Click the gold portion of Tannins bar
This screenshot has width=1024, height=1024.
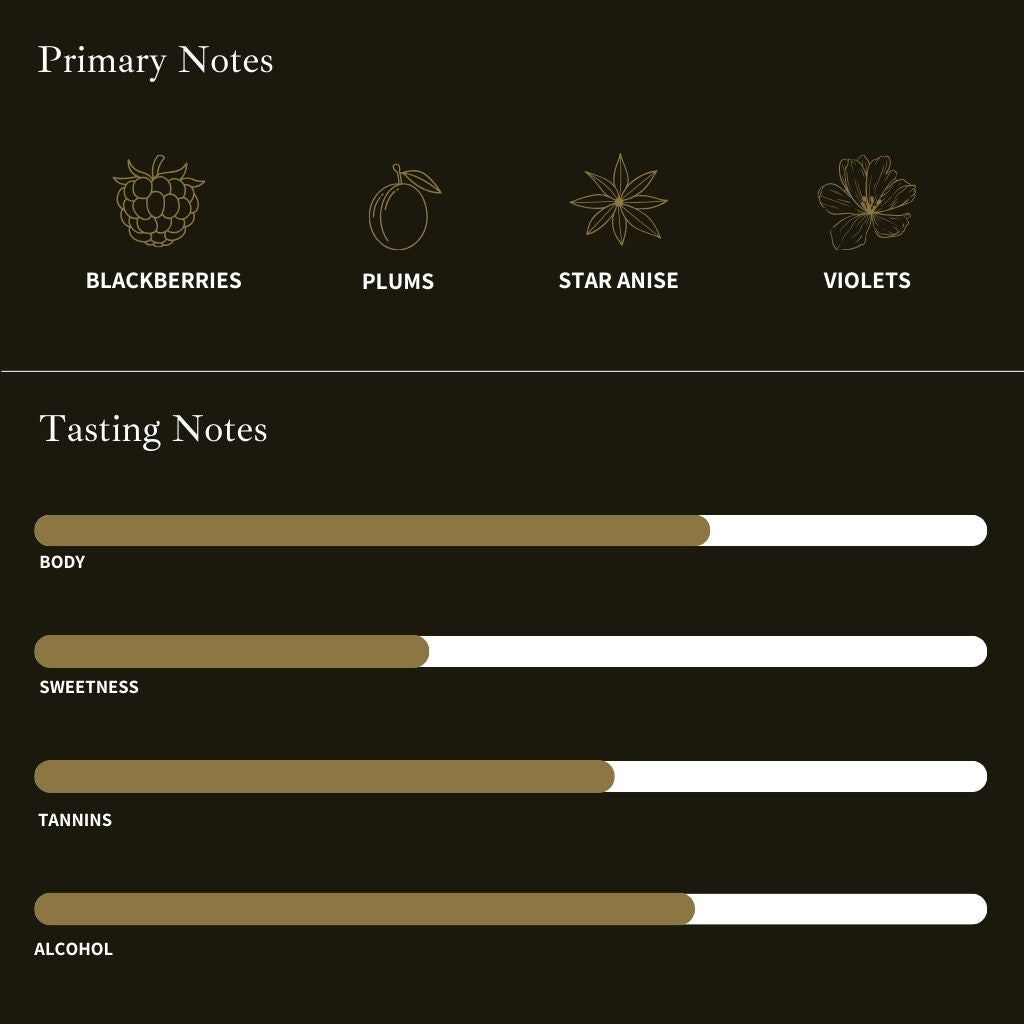[x=325, y=776]
